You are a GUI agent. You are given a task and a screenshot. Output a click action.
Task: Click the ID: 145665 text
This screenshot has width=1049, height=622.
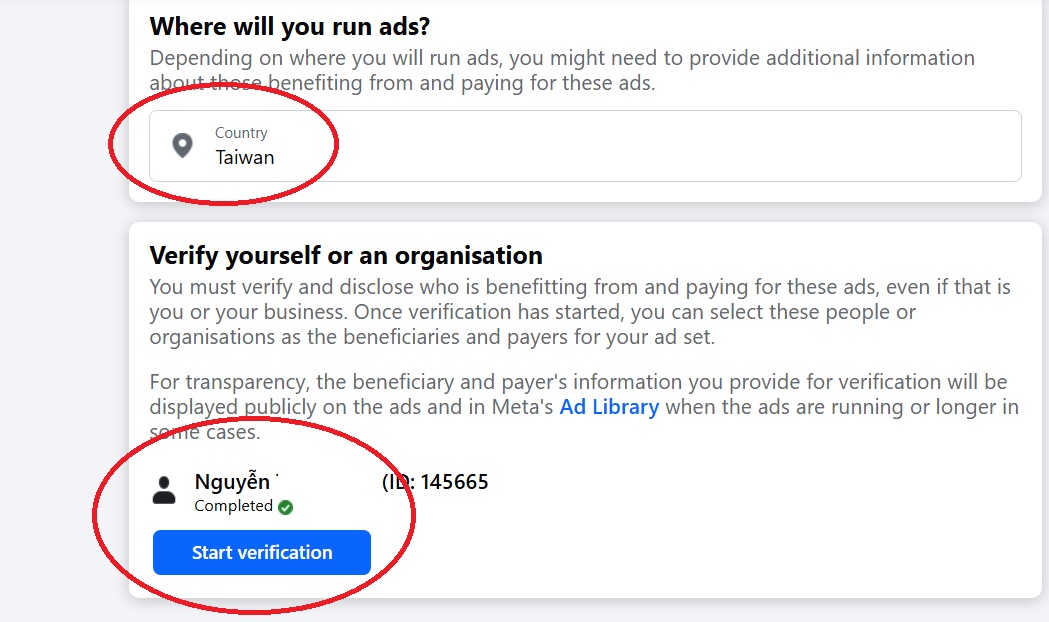[x=436, y=482]
